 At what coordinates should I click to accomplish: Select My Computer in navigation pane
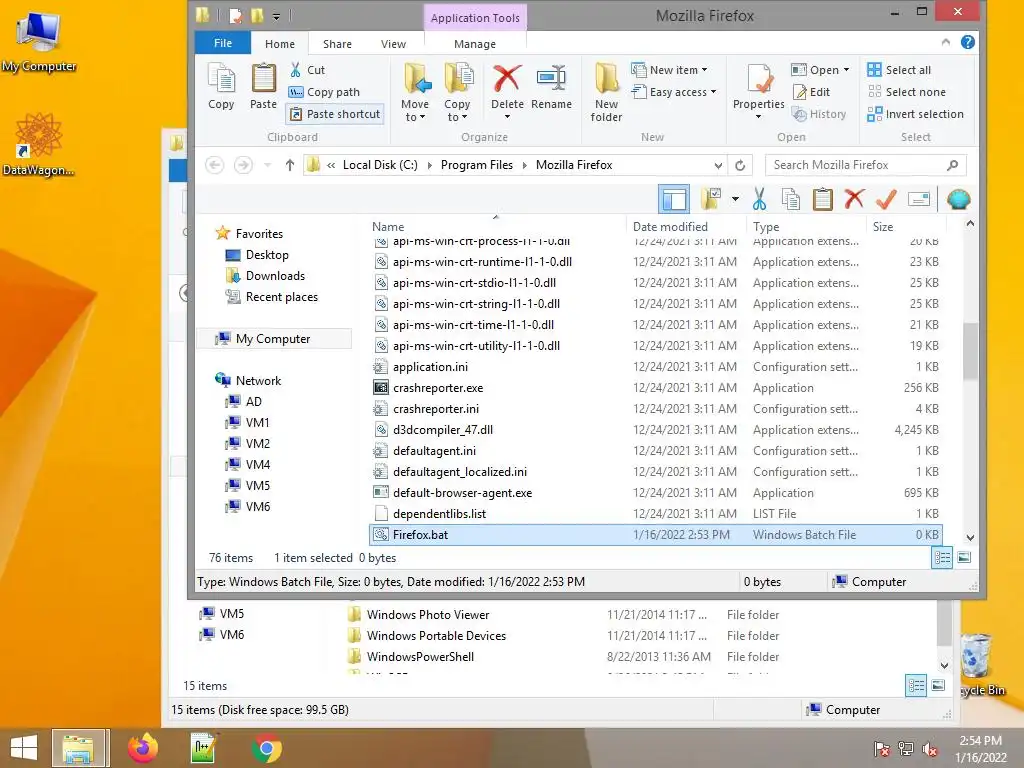[x=273, y=338]
